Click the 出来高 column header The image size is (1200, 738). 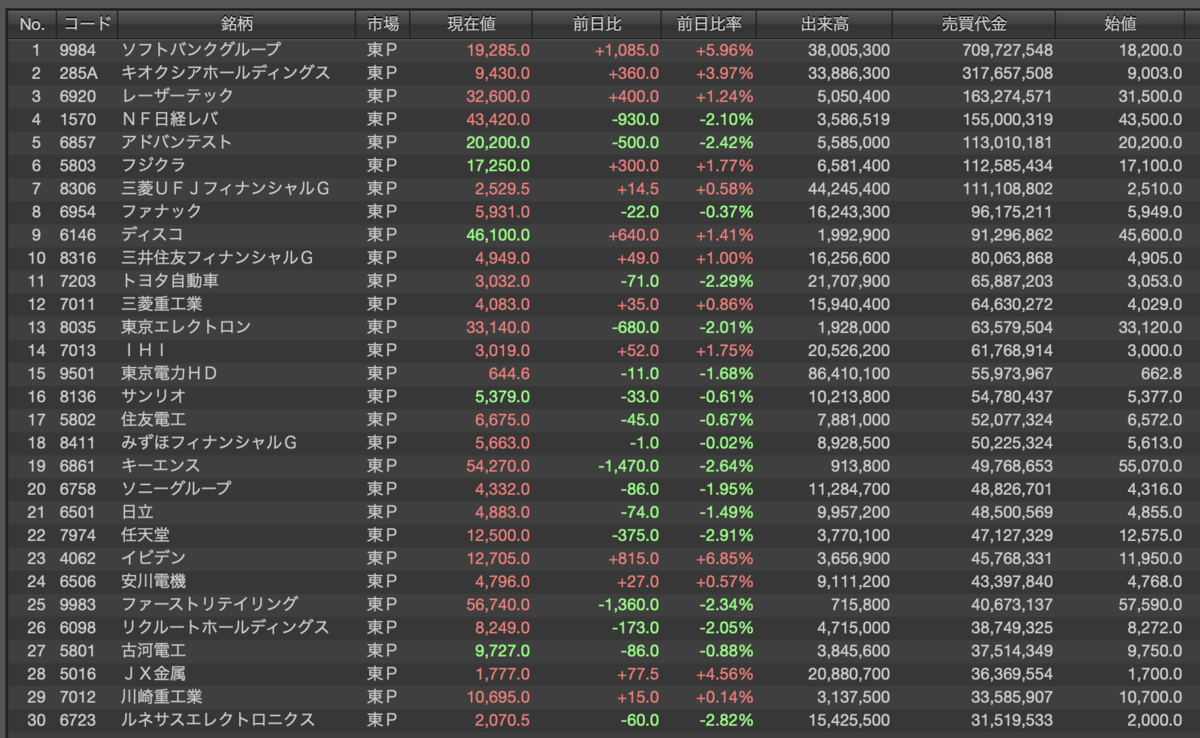(824, 24)
